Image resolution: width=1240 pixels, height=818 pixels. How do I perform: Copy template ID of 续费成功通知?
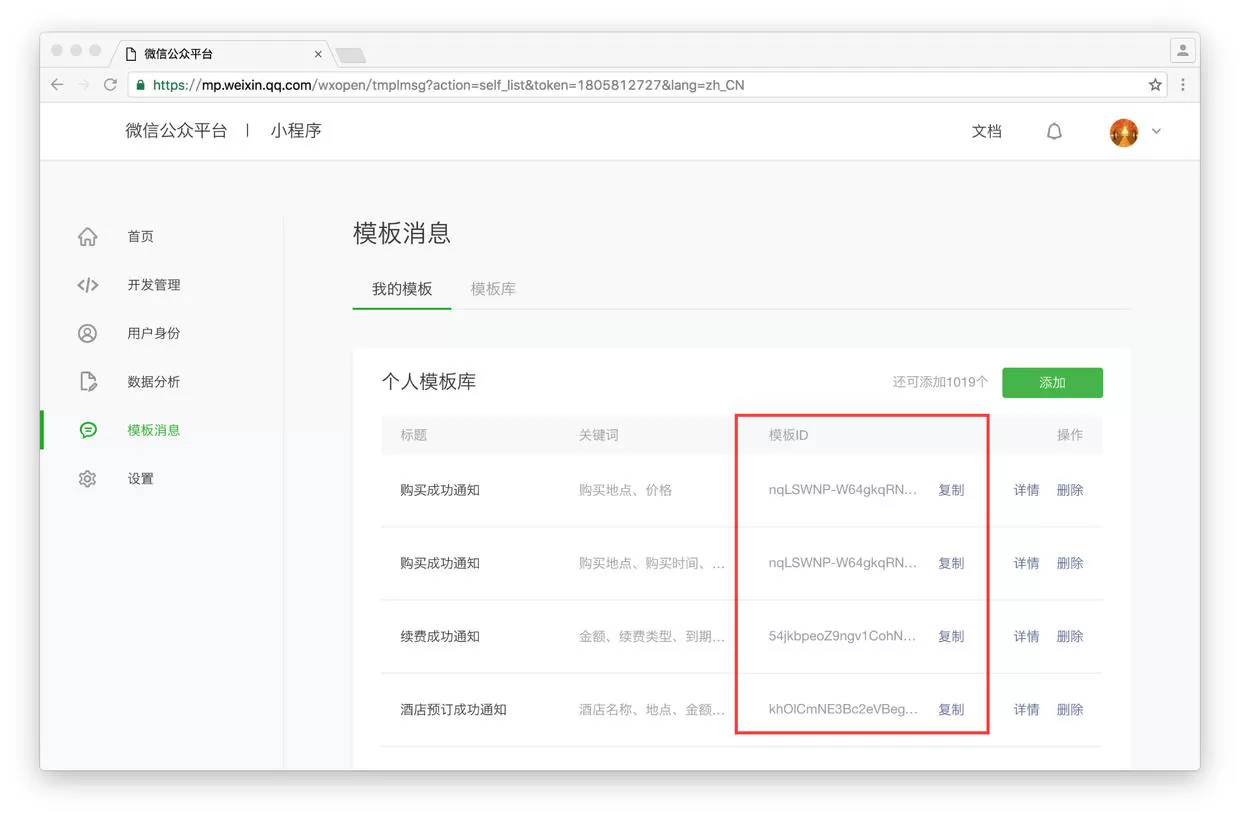click(x=951, y=636)
